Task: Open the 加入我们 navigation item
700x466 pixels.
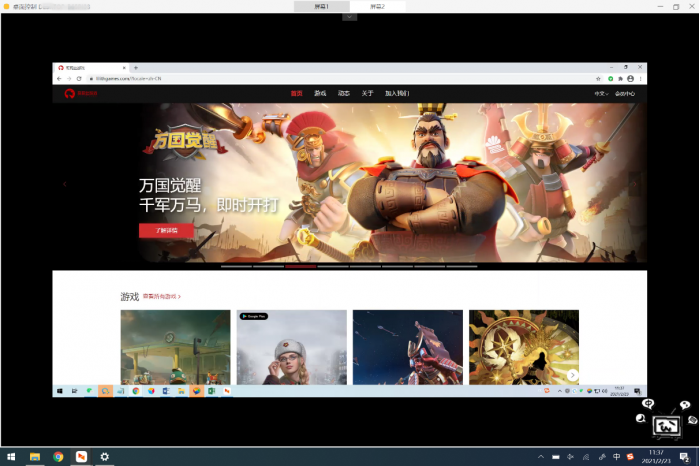Action: 397,93
